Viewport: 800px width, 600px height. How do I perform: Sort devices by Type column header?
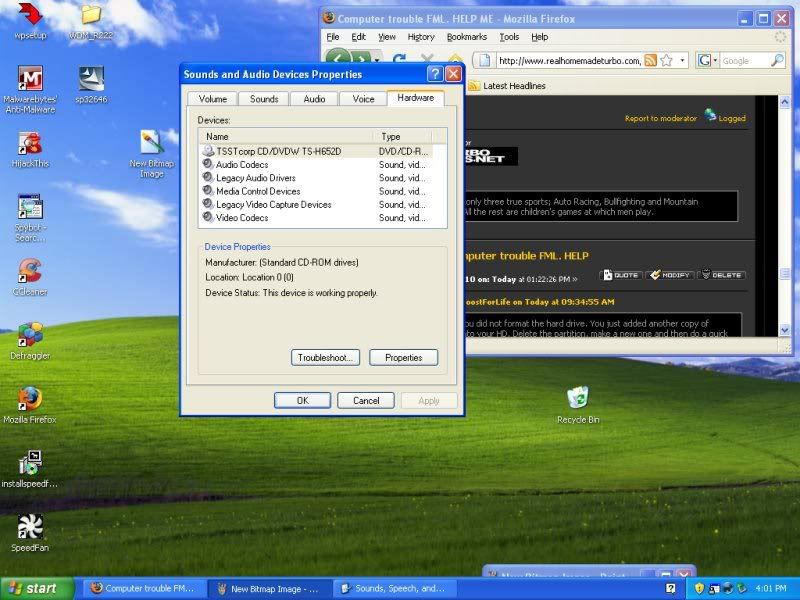[403, 137]
